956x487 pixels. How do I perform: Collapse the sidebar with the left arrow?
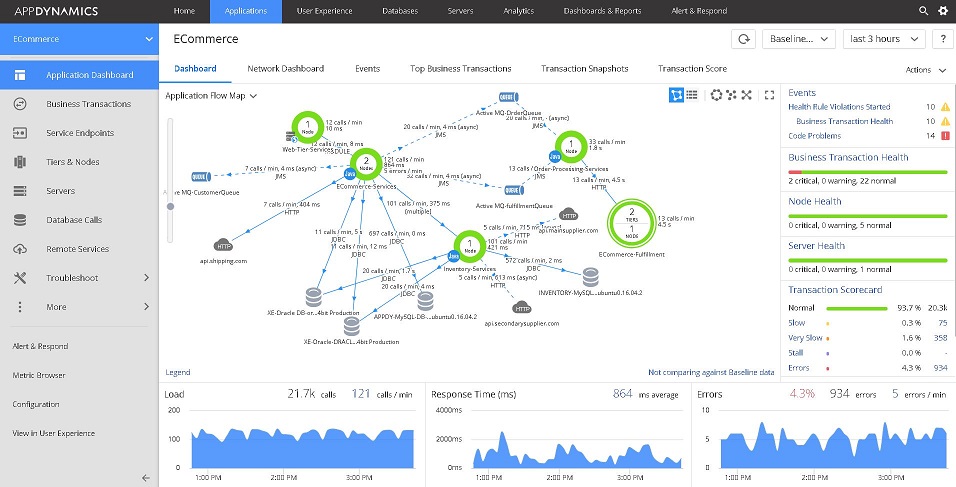[146, 478]
